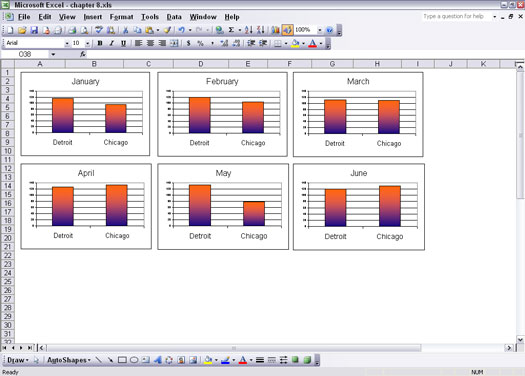Open the help question box dropdown

494,16
